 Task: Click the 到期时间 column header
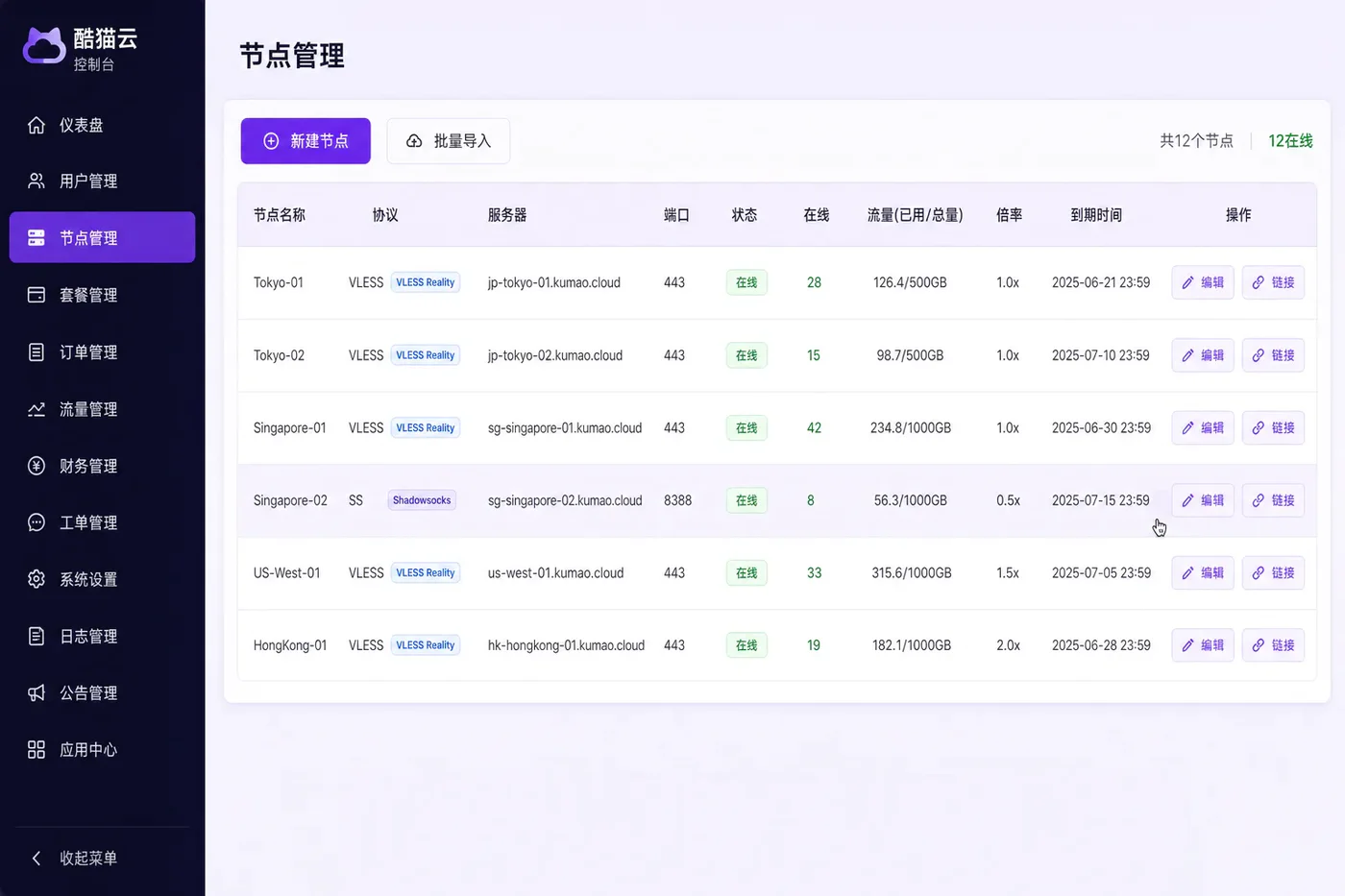click(1096, 215)
